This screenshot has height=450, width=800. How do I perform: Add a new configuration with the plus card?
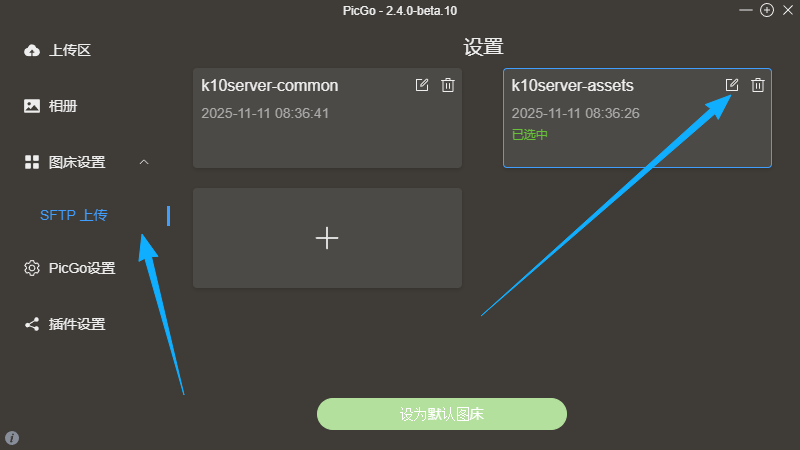coord(327,238)
